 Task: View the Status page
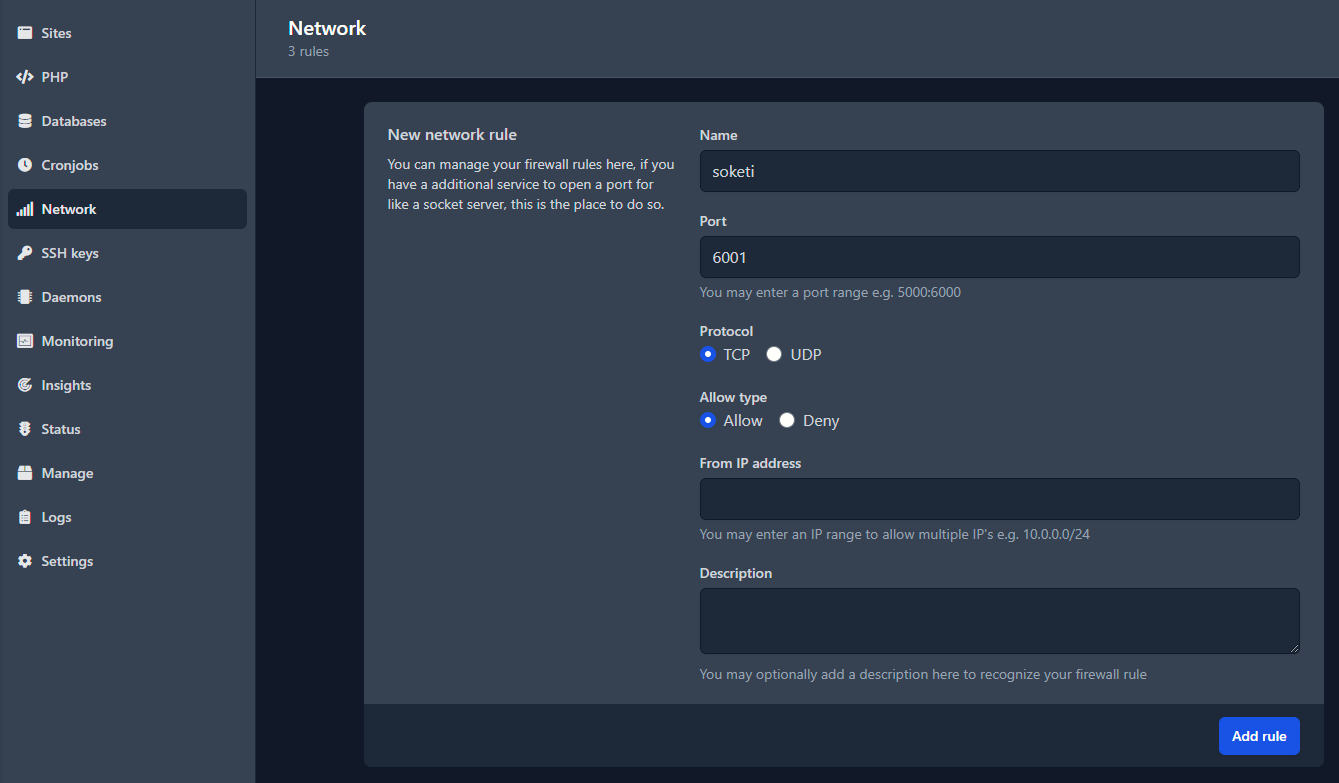point(127,429)
